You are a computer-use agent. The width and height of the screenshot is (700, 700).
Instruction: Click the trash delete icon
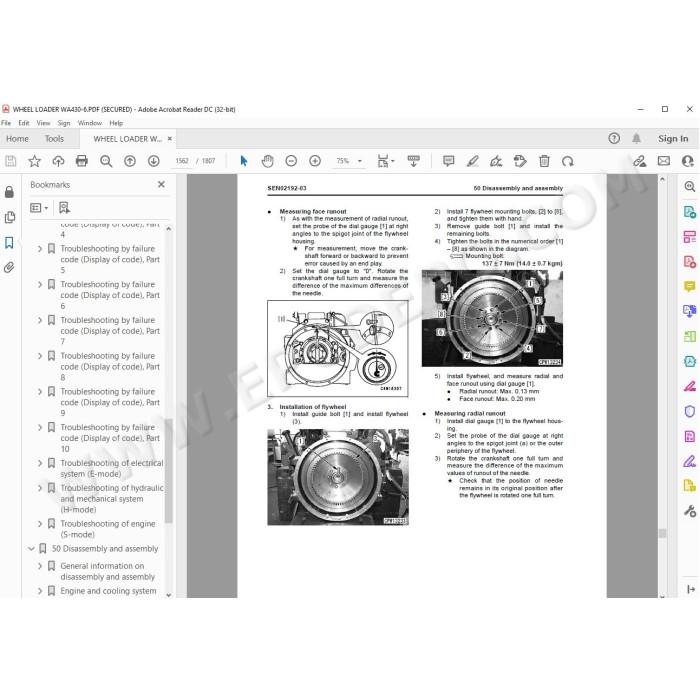tap(544, 161)
